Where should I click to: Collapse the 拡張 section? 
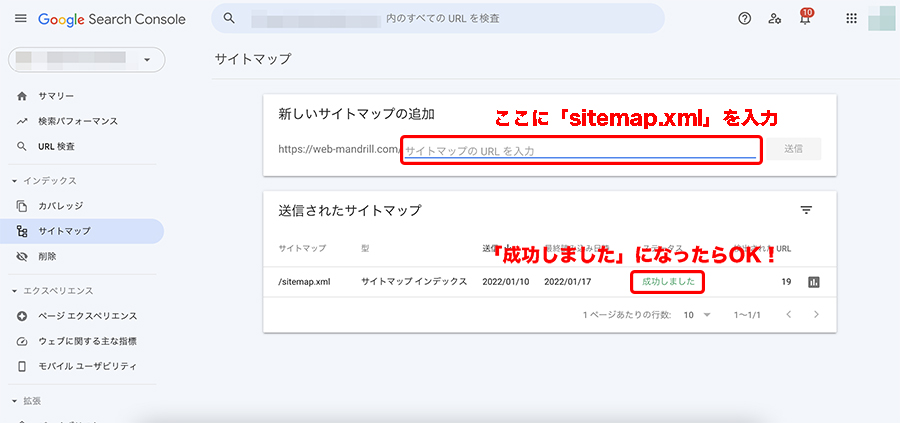[x=14, y=400]
